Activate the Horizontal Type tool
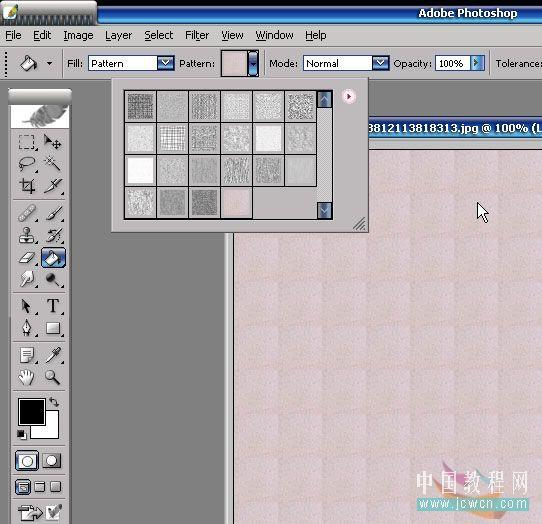The image size is (542, 524). (53, 306)
